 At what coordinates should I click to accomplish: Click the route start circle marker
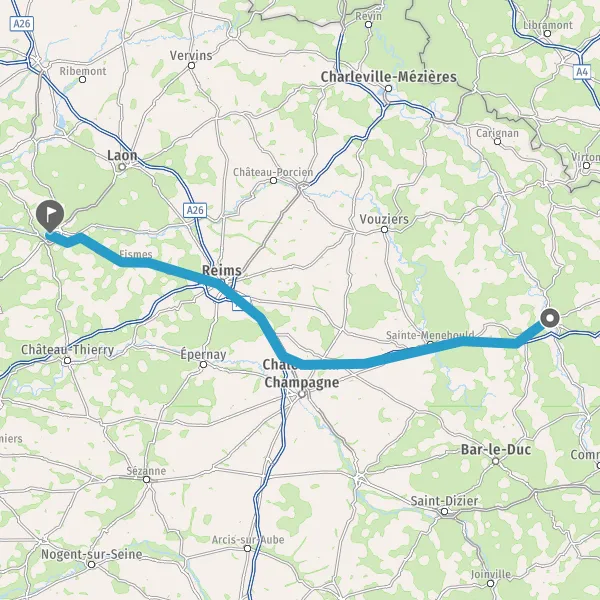point(550,318)
